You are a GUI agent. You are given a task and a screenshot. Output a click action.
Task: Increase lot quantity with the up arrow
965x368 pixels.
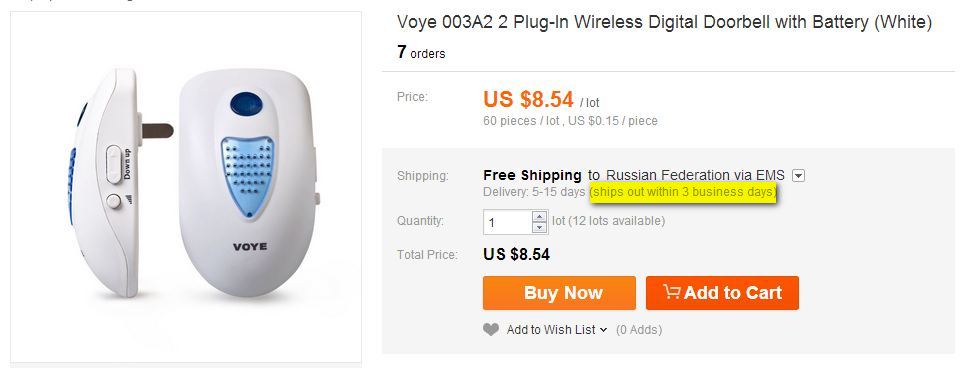click(539, 217)
